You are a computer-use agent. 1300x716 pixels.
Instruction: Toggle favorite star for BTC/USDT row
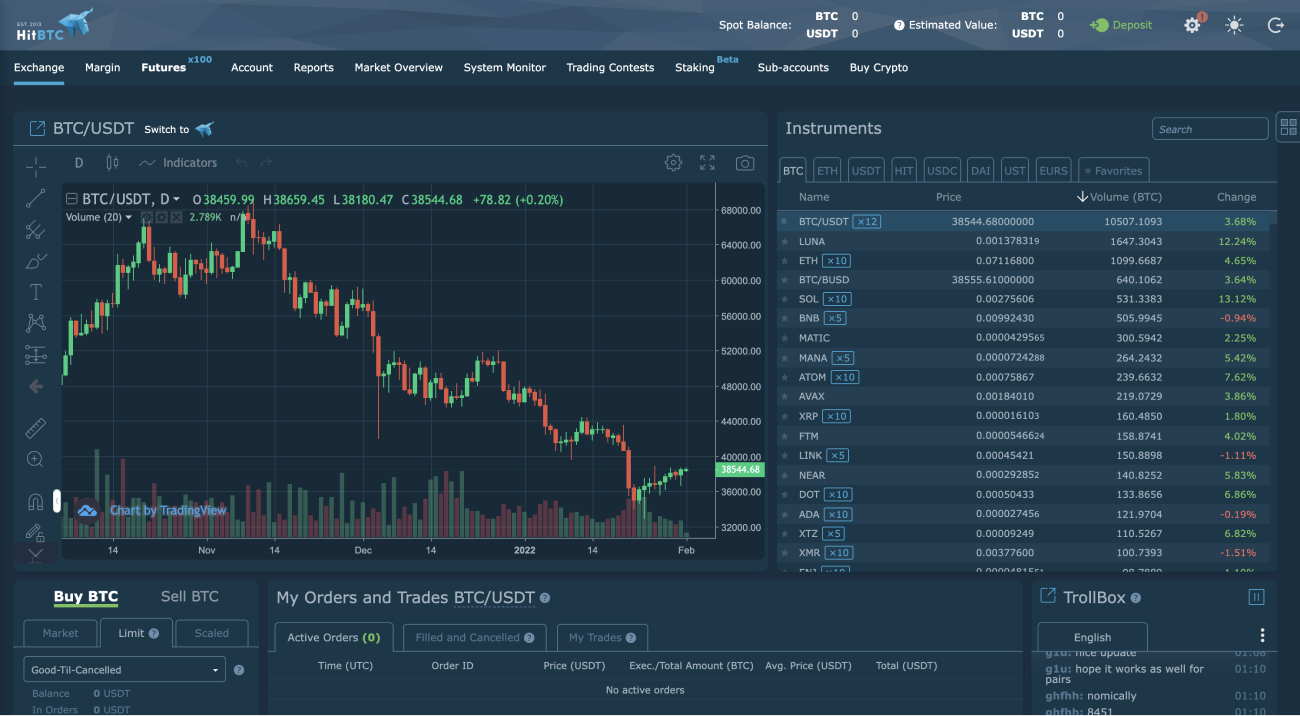point(785,222)
